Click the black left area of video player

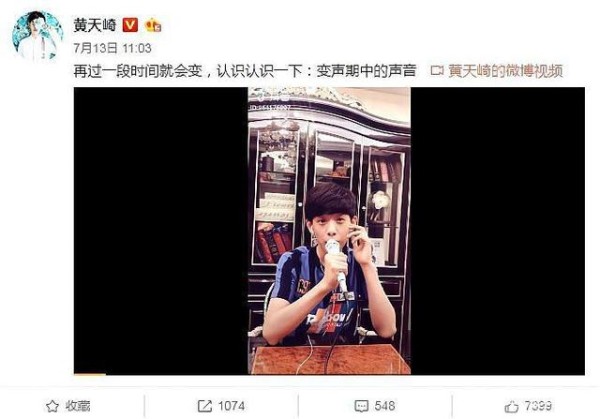(161, 231)
